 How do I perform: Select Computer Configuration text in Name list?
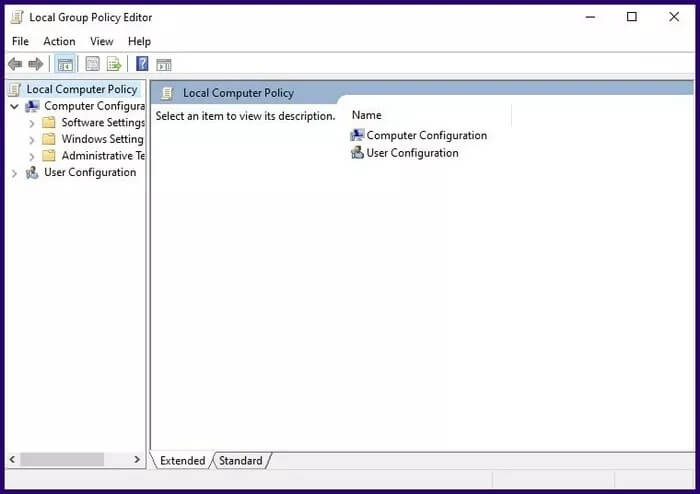tap(427, 135)
